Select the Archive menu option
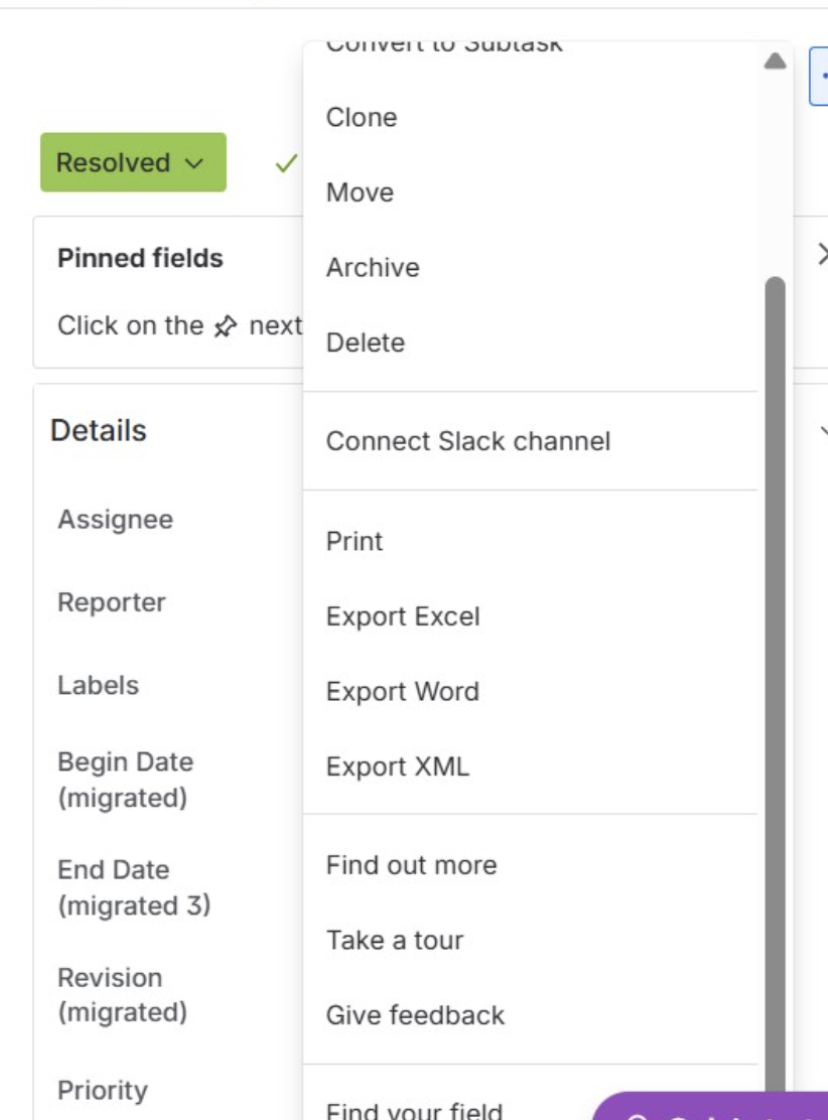This screenshot has height=1120, width=828. (x=372, y=267)
